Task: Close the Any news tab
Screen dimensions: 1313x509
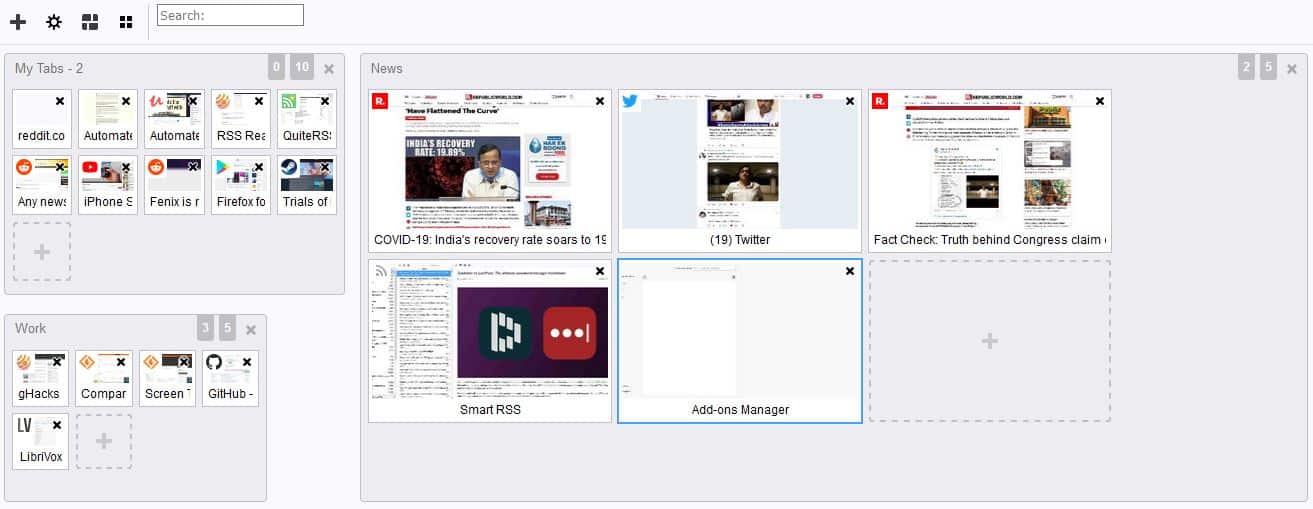Action: [x=60, y=167]
